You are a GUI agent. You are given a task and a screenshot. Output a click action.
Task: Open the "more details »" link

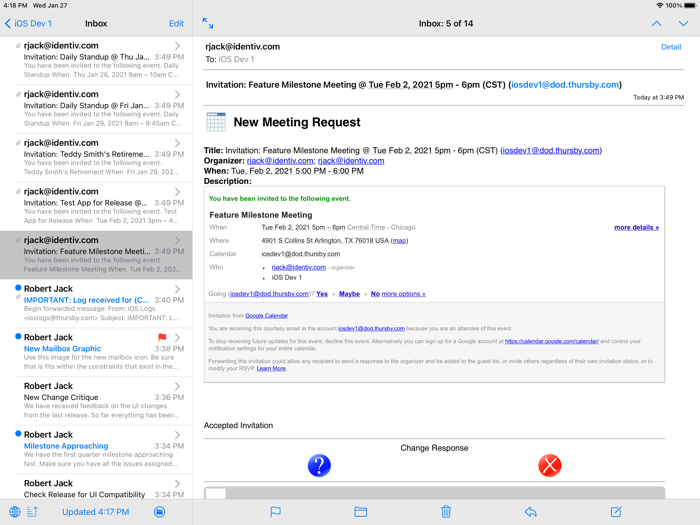tap(636, 227)
